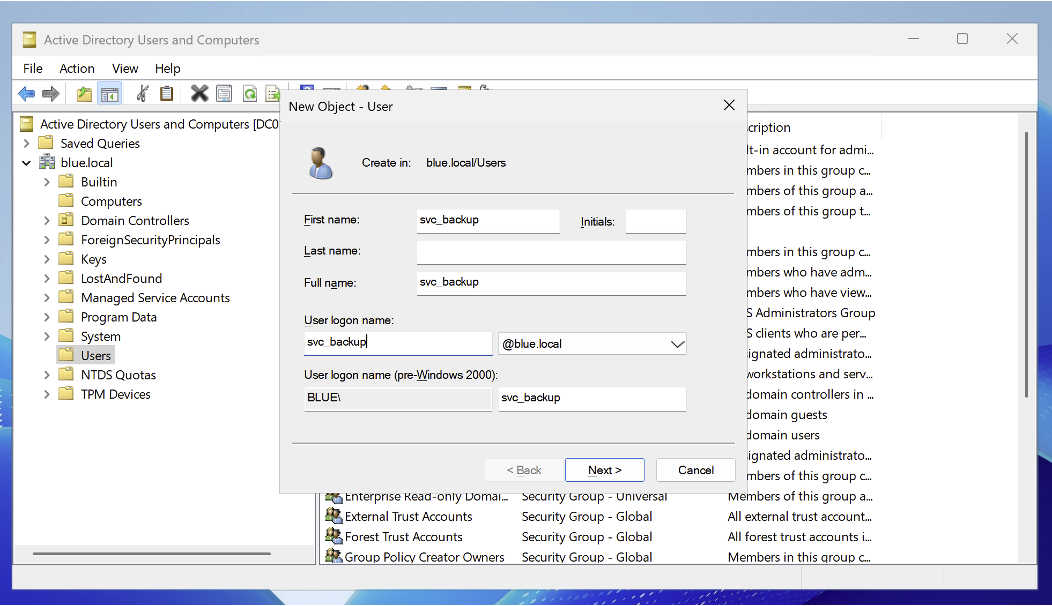
Task: Click the Back arrow toolbar icon
Action: tap(27, 94)
